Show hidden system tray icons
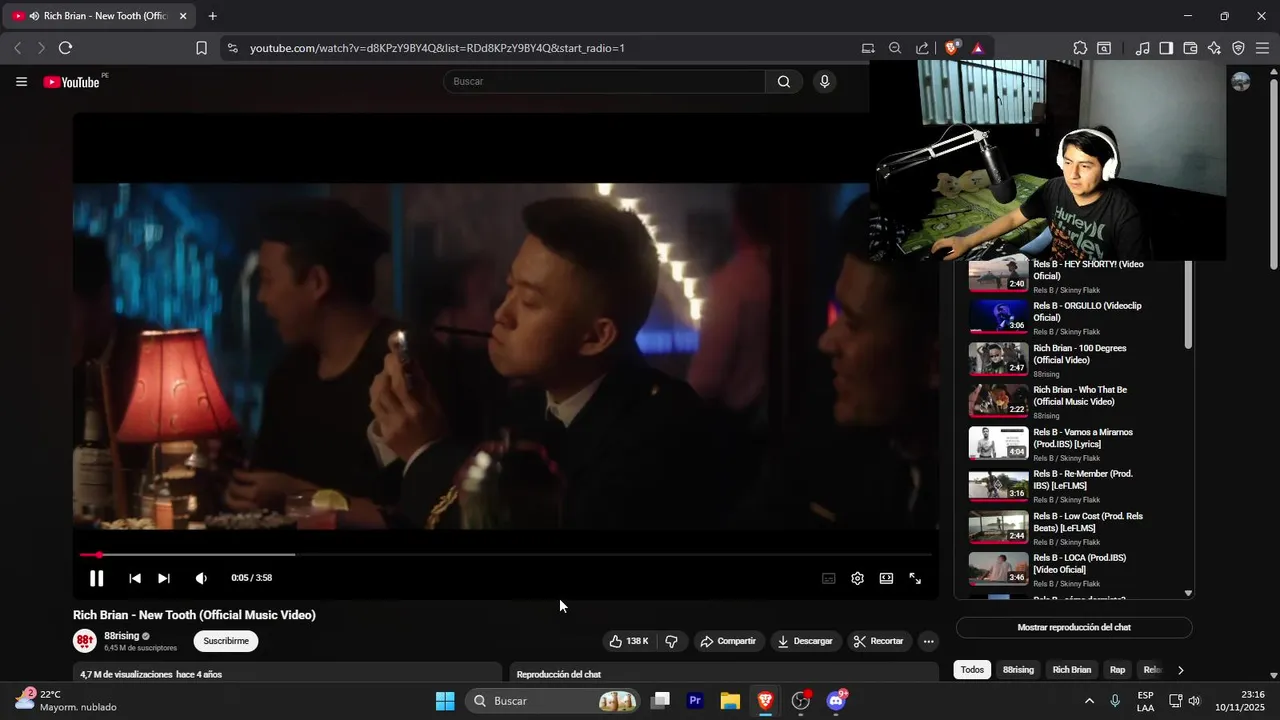 [1089, 701]
